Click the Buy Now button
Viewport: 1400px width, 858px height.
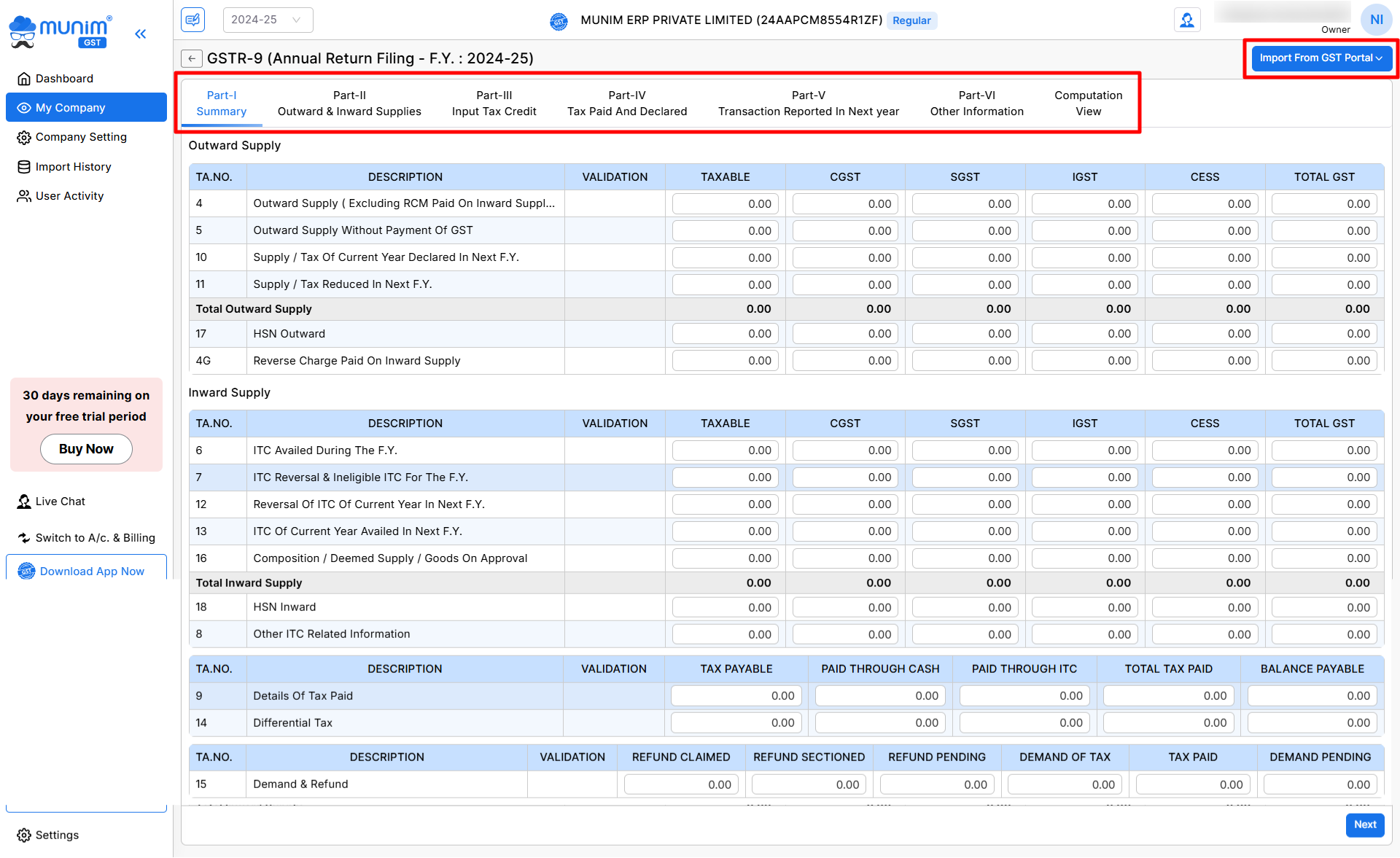[86, 449]
